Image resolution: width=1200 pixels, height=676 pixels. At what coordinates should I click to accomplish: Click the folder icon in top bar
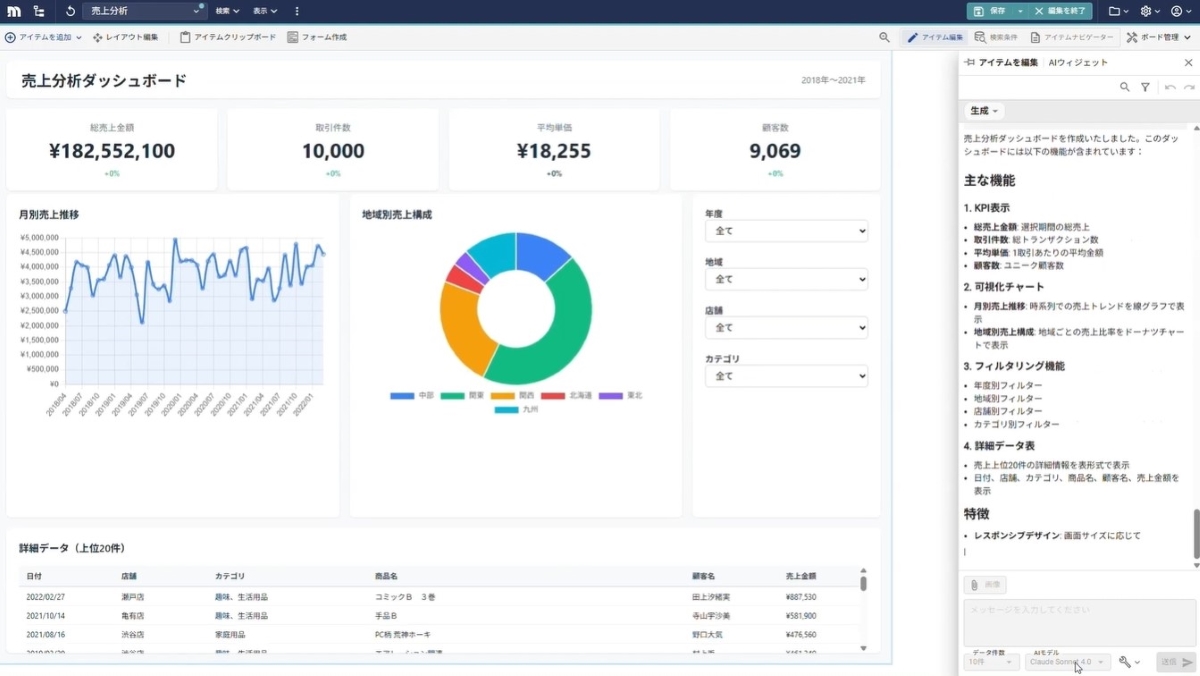(1118, 11)
